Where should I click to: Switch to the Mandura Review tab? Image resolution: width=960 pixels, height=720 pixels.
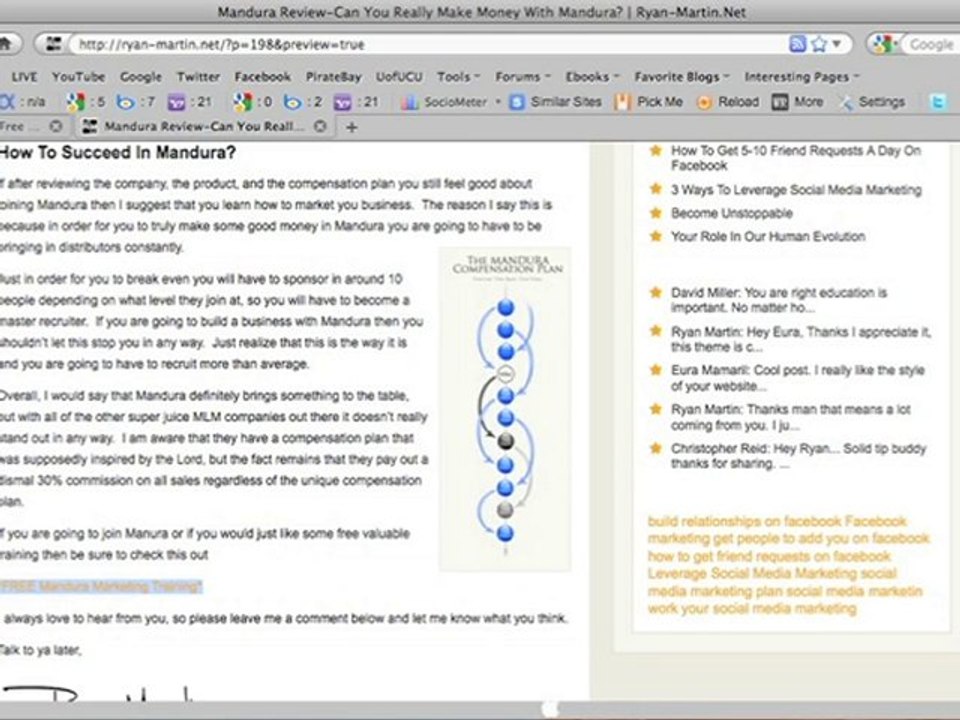pos(204,127)
